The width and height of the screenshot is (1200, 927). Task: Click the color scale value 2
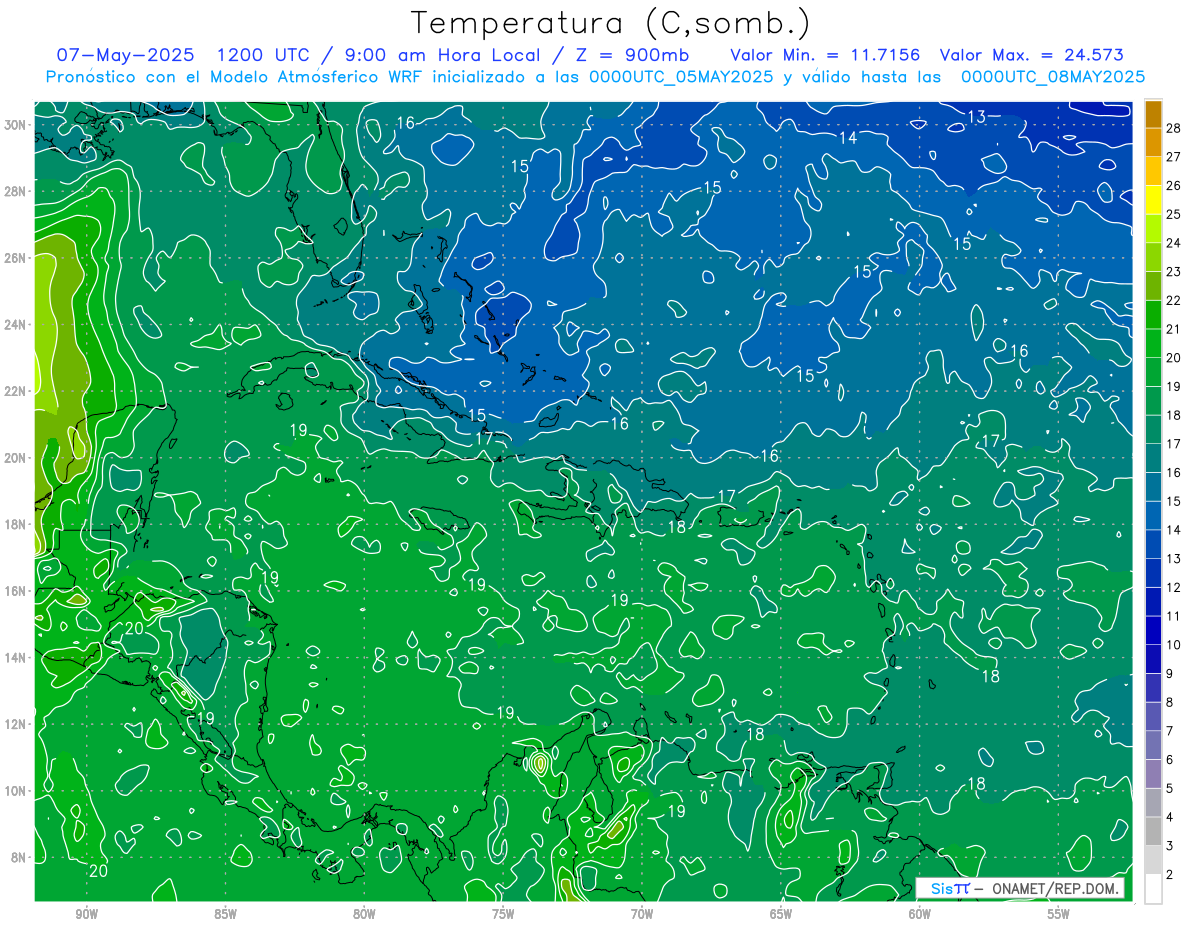click(1170, 875)
